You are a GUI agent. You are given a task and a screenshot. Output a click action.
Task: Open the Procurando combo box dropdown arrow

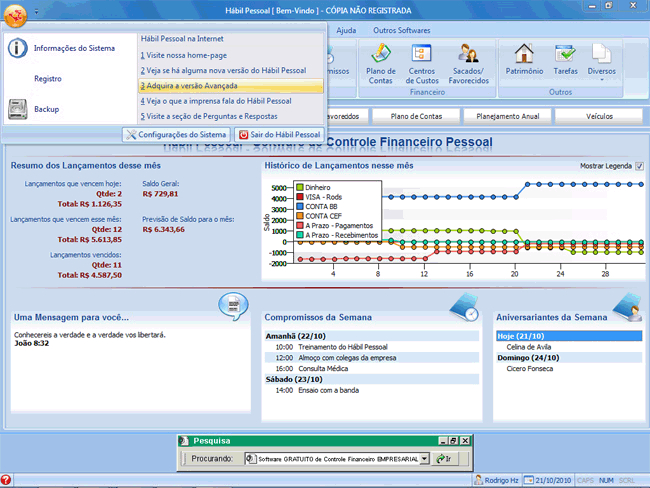(426, 458)
